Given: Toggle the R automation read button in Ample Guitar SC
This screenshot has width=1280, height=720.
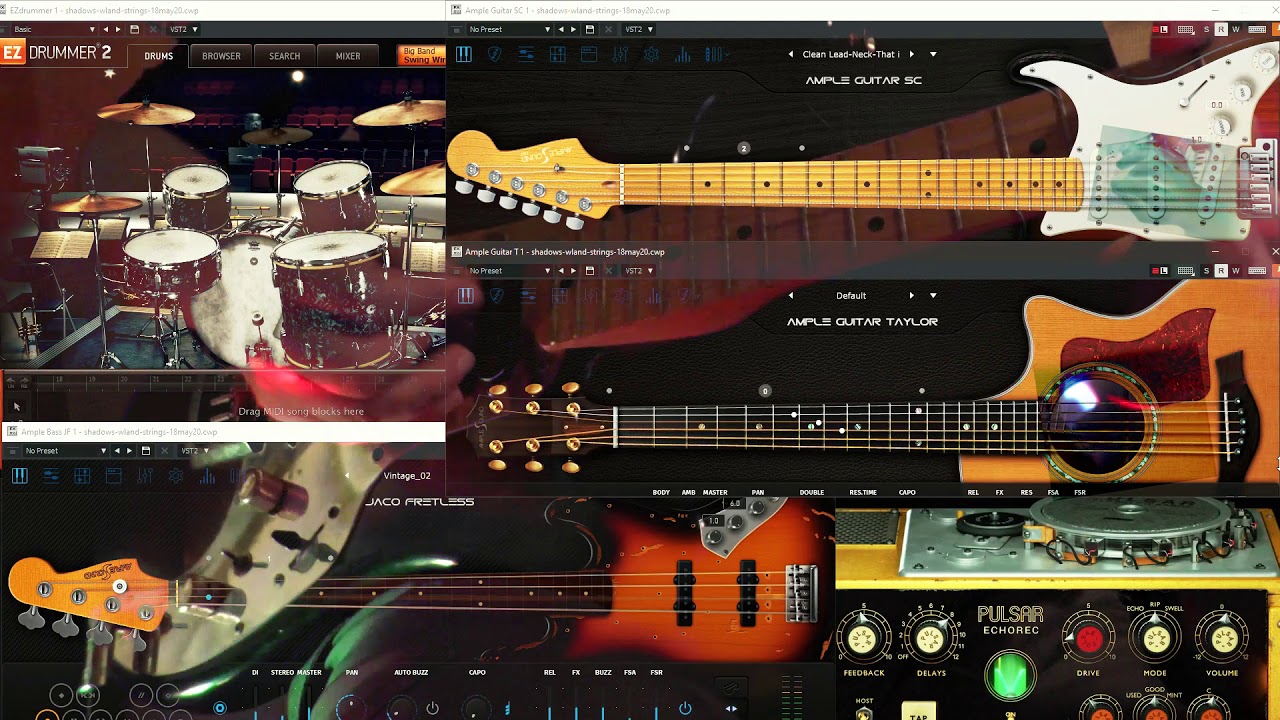Looking at the screenshot, I should pos(1221,30).
